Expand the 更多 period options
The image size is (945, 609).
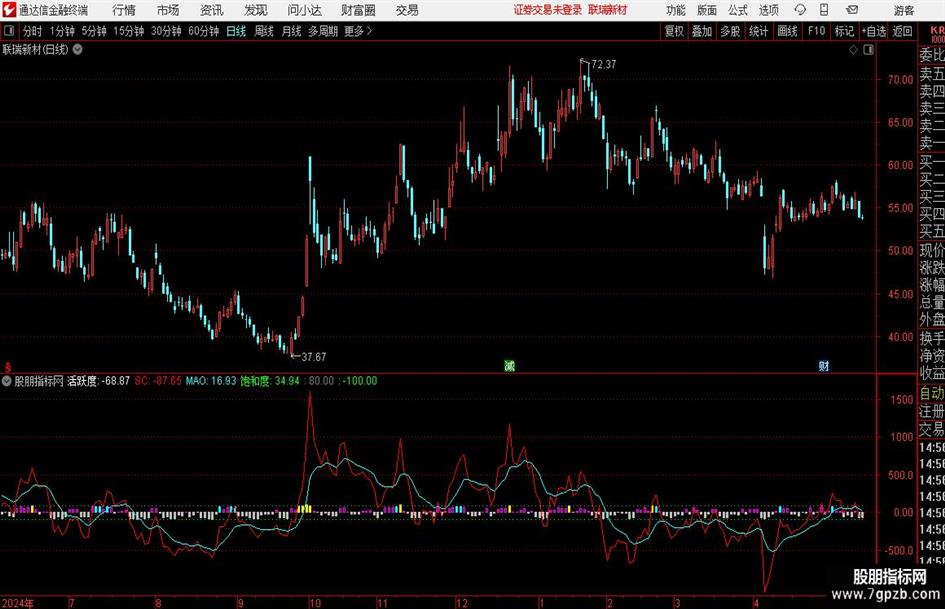coord(358,31)
